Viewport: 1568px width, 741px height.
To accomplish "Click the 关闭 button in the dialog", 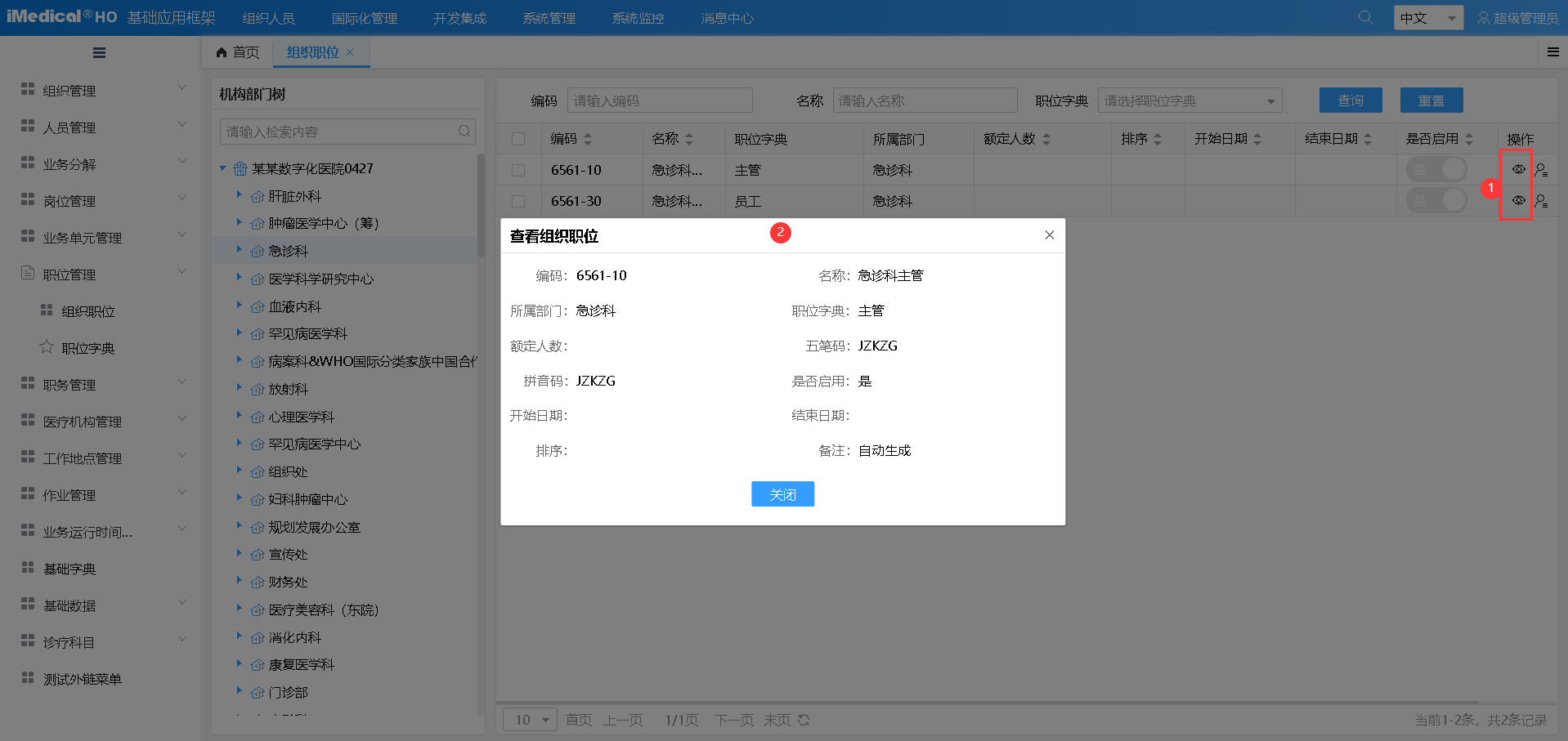I will [782, 494].
